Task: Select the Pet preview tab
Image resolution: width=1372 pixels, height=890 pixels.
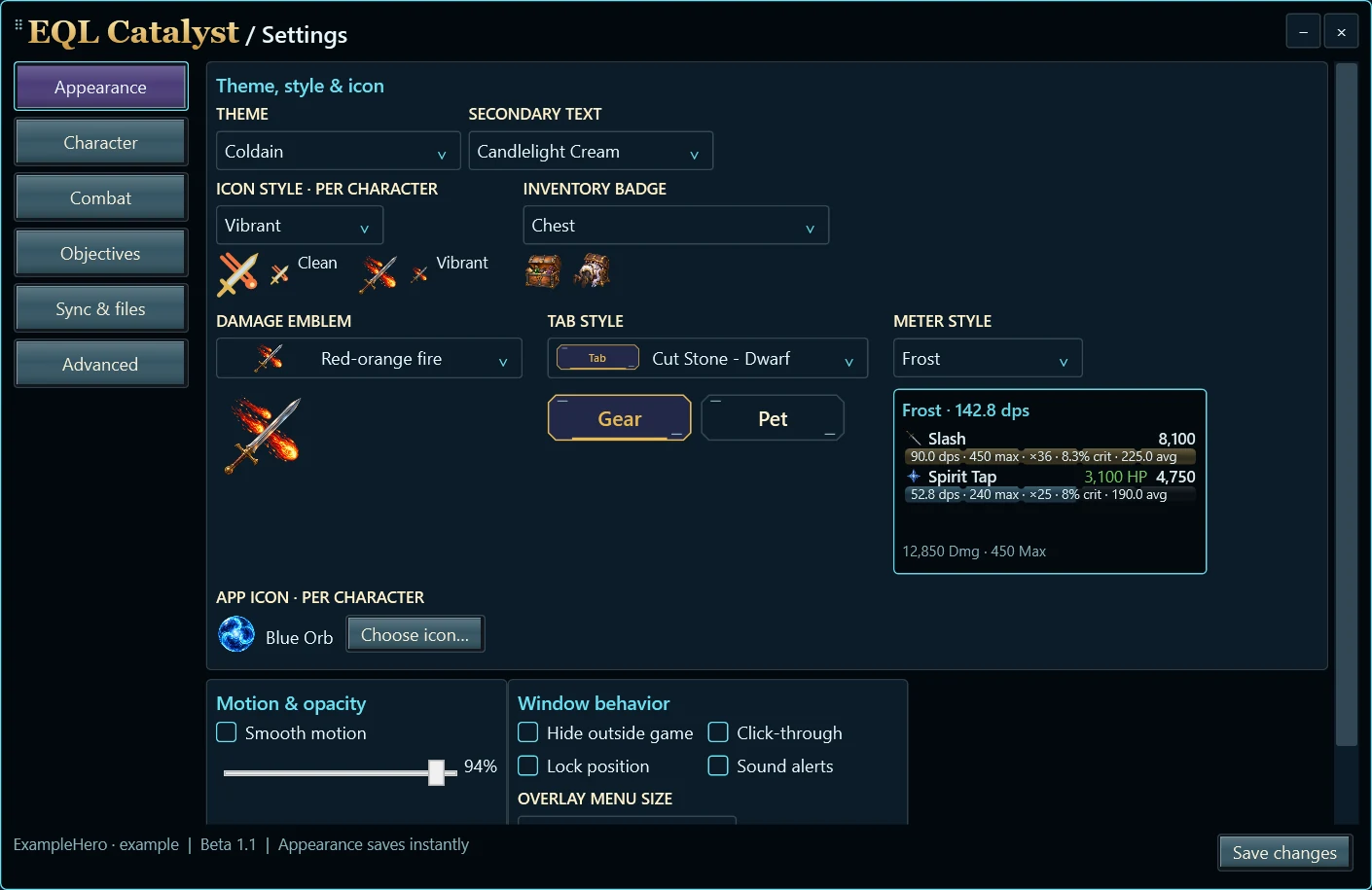Action: [x=773, y=418]
